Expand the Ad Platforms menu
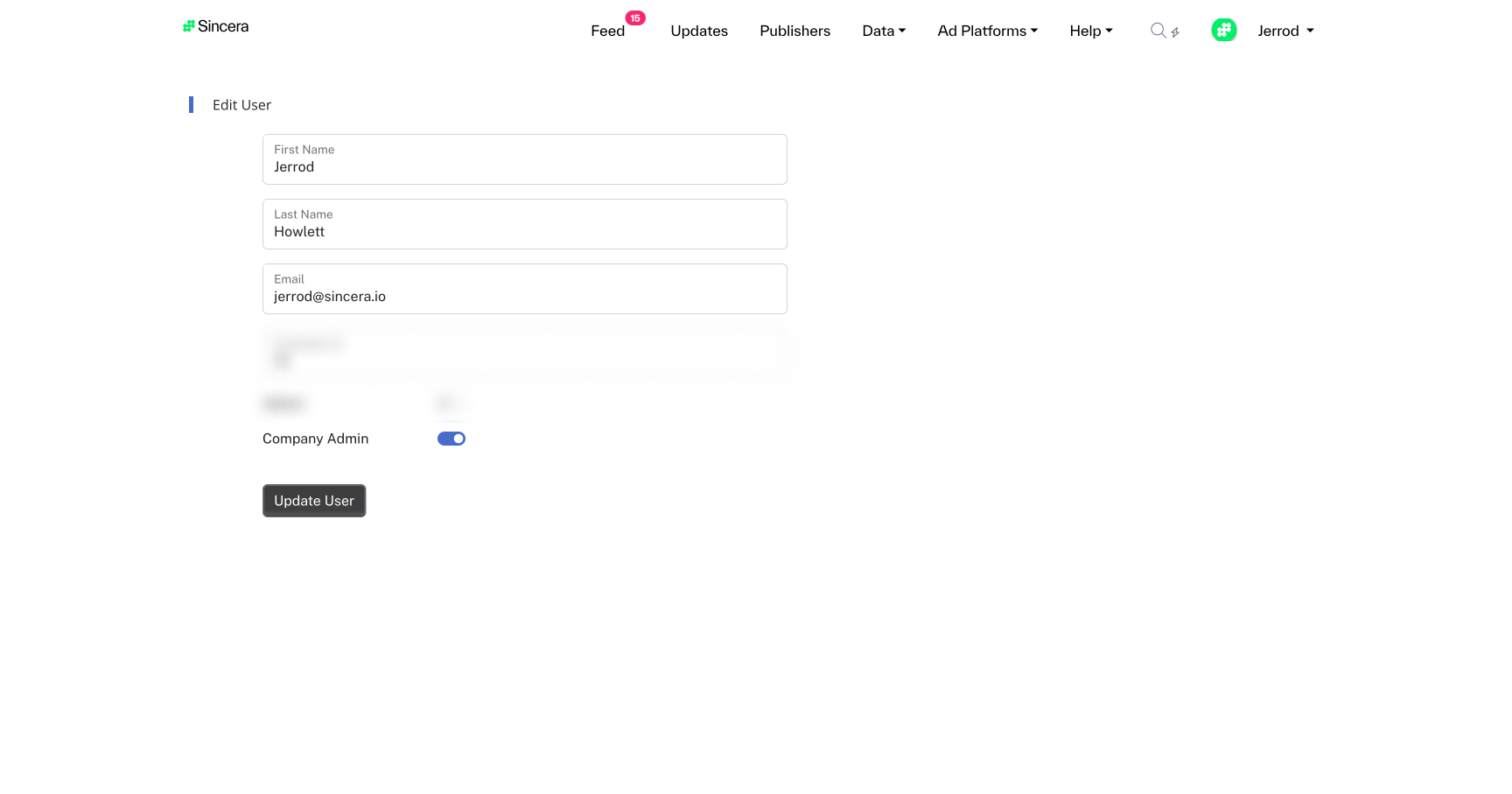 point(987,31)
